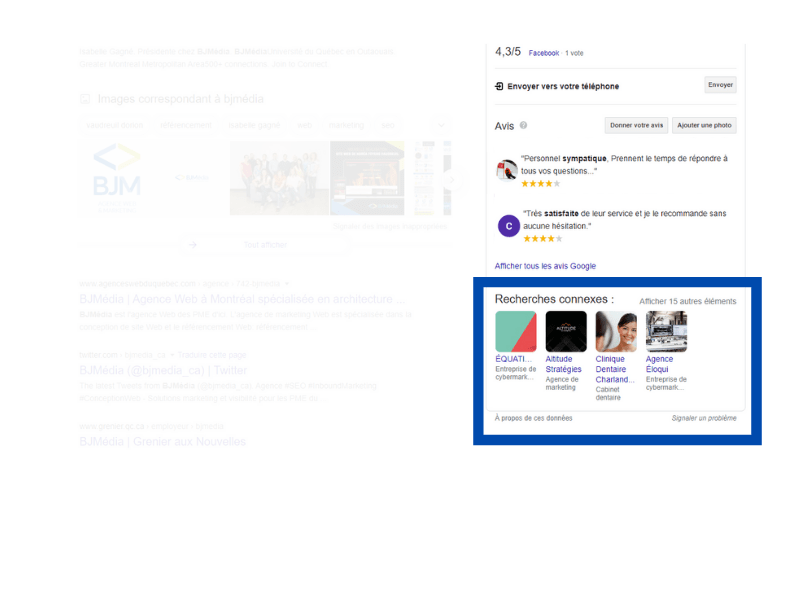The image size is (800, 600).
Task: Click the "Donner votre avis" button
Action: 635,124
